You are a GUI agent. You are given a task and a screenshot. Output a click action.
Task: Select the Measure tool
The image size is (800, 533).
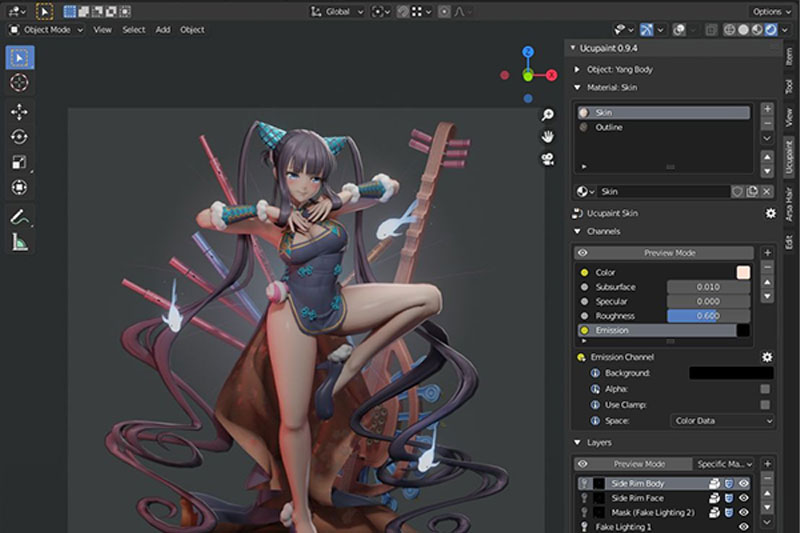pos(20,242)
